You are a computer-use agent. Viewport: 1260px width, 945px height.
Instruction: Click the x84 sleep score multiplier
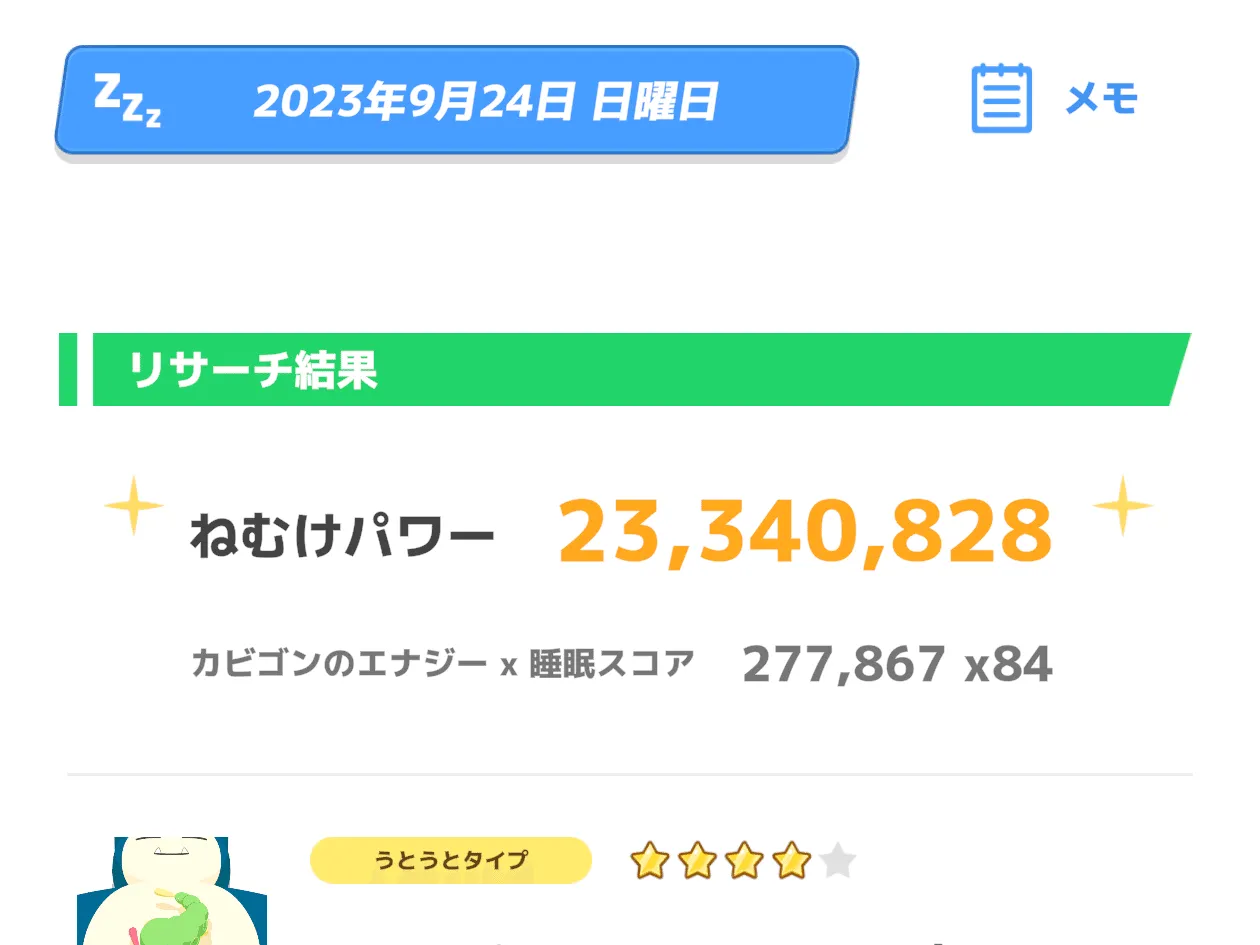click(x=1008, y=664)
